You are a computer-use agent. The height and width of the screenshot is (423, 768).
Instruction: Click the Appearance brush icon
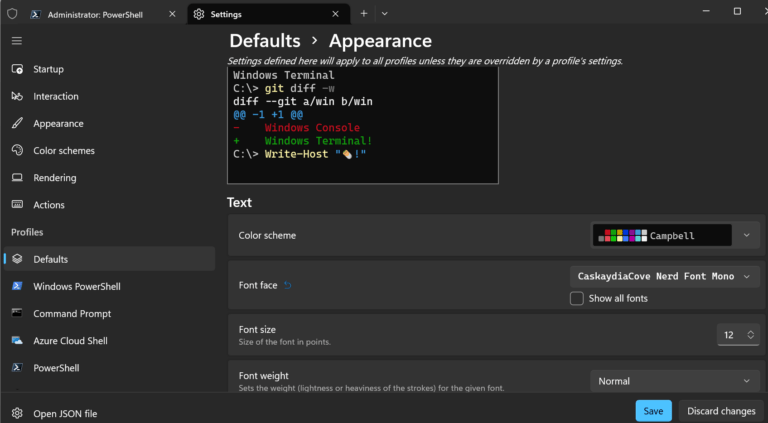click(x=17, y=123)
